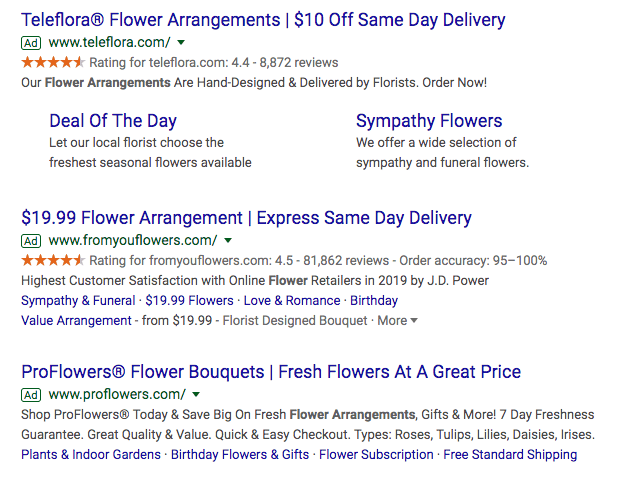
Task: Expand the dropdown arrow next to www.teleflora.com
Action: tap(181, 42)
